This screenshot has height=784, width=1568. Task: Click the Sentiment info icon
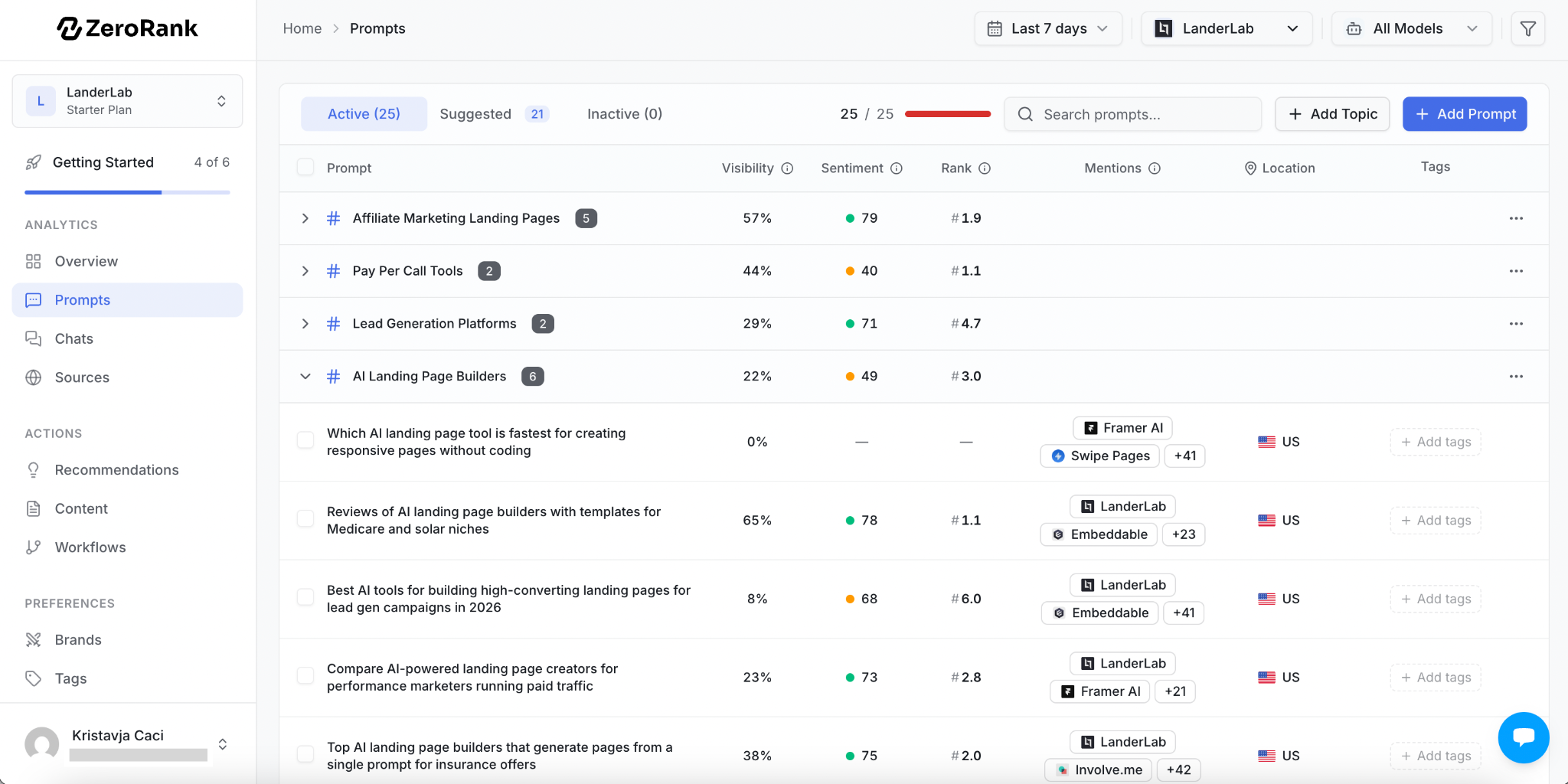click(897, 168)
